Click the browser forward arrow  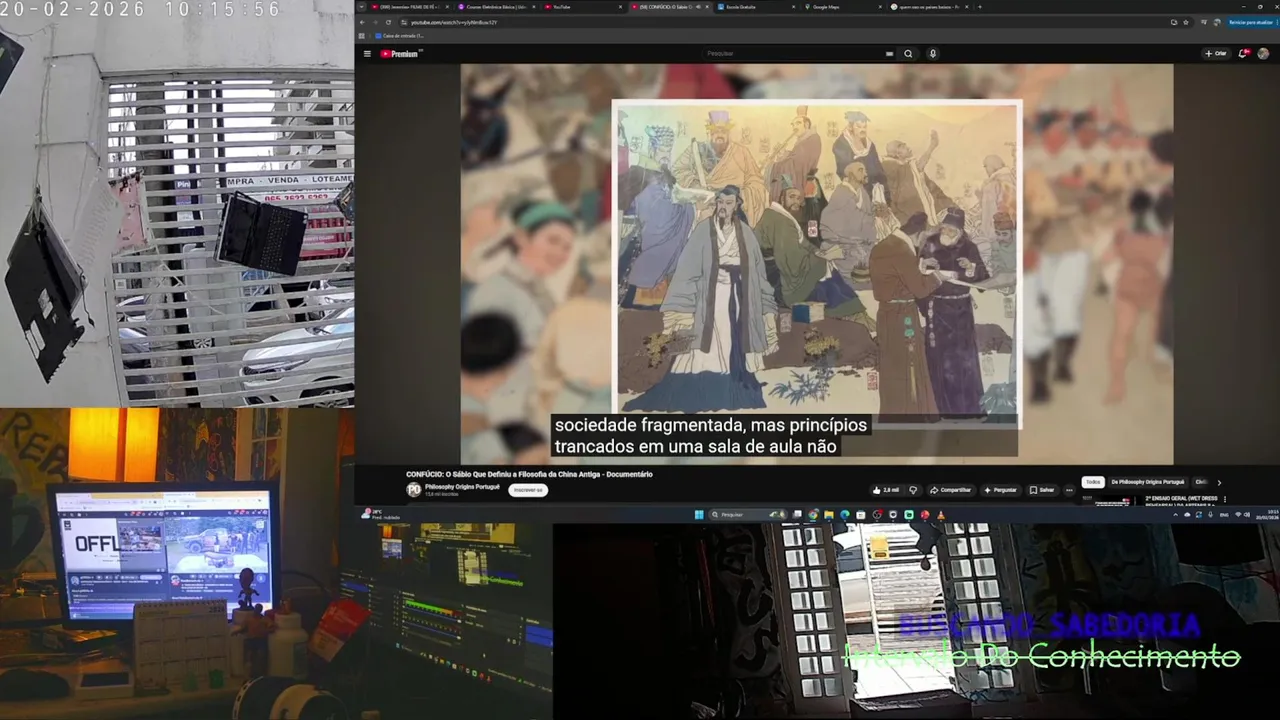coord(375,22)
